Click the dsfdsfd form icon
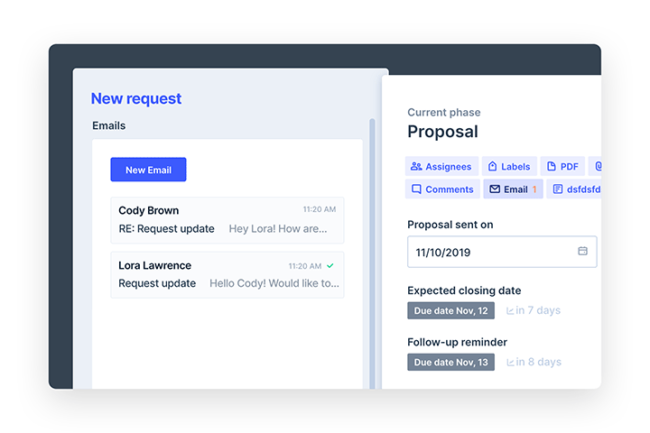The height and width of the screenshot is (433, 650). (x=557, y=189)
